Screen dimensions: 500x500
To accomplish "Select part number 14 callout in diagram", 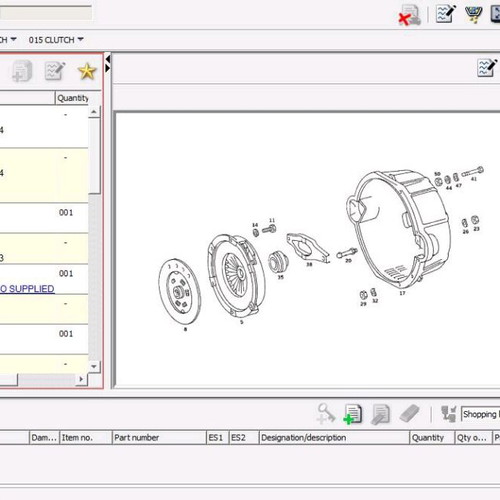I will [255, 225].
